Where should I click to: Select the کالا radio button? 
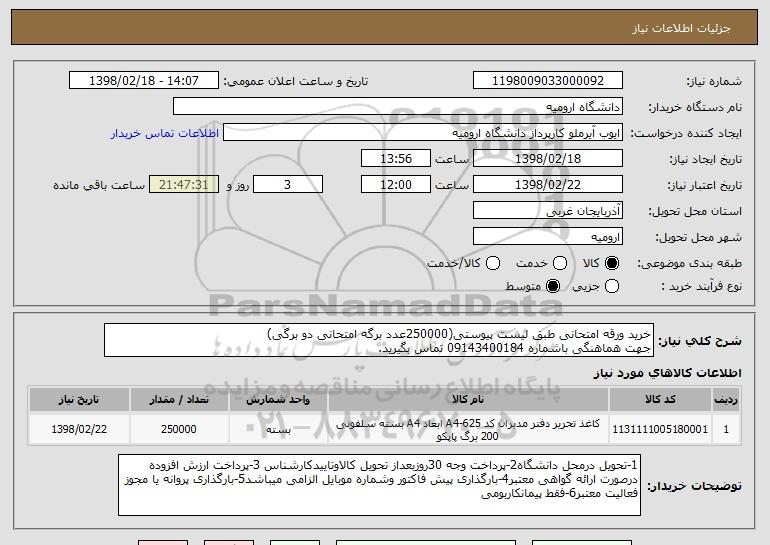[x=611, y=263]
